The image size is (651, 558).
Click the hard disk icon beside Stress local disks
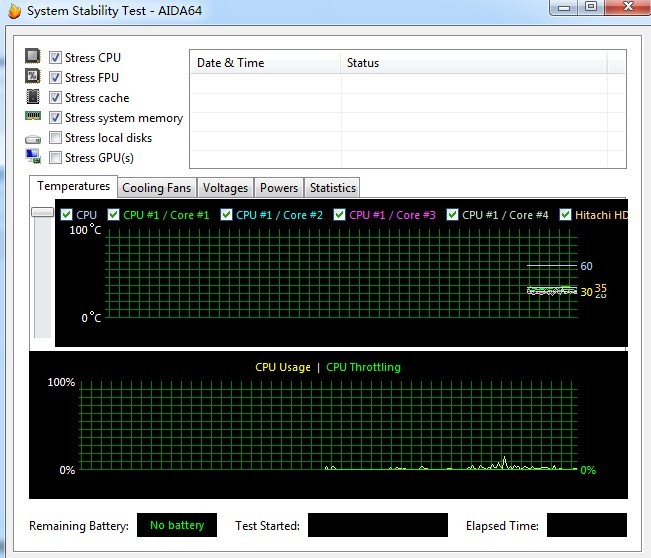(x=33, y=139)
